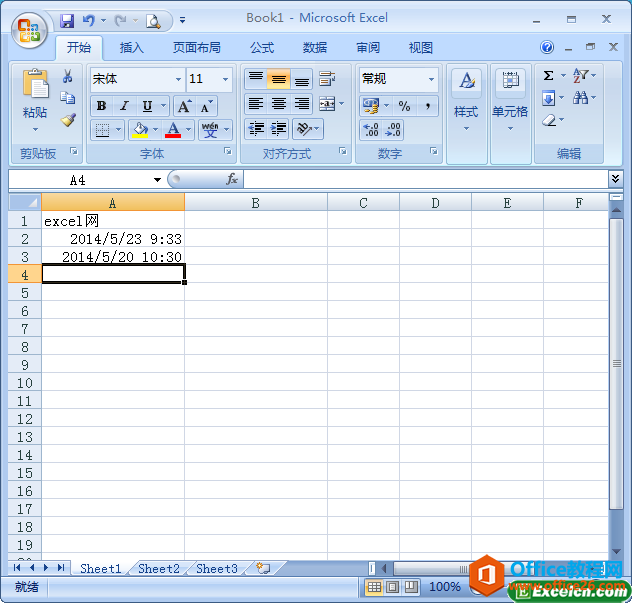Expand the formula bar

[x=615, y=179]
